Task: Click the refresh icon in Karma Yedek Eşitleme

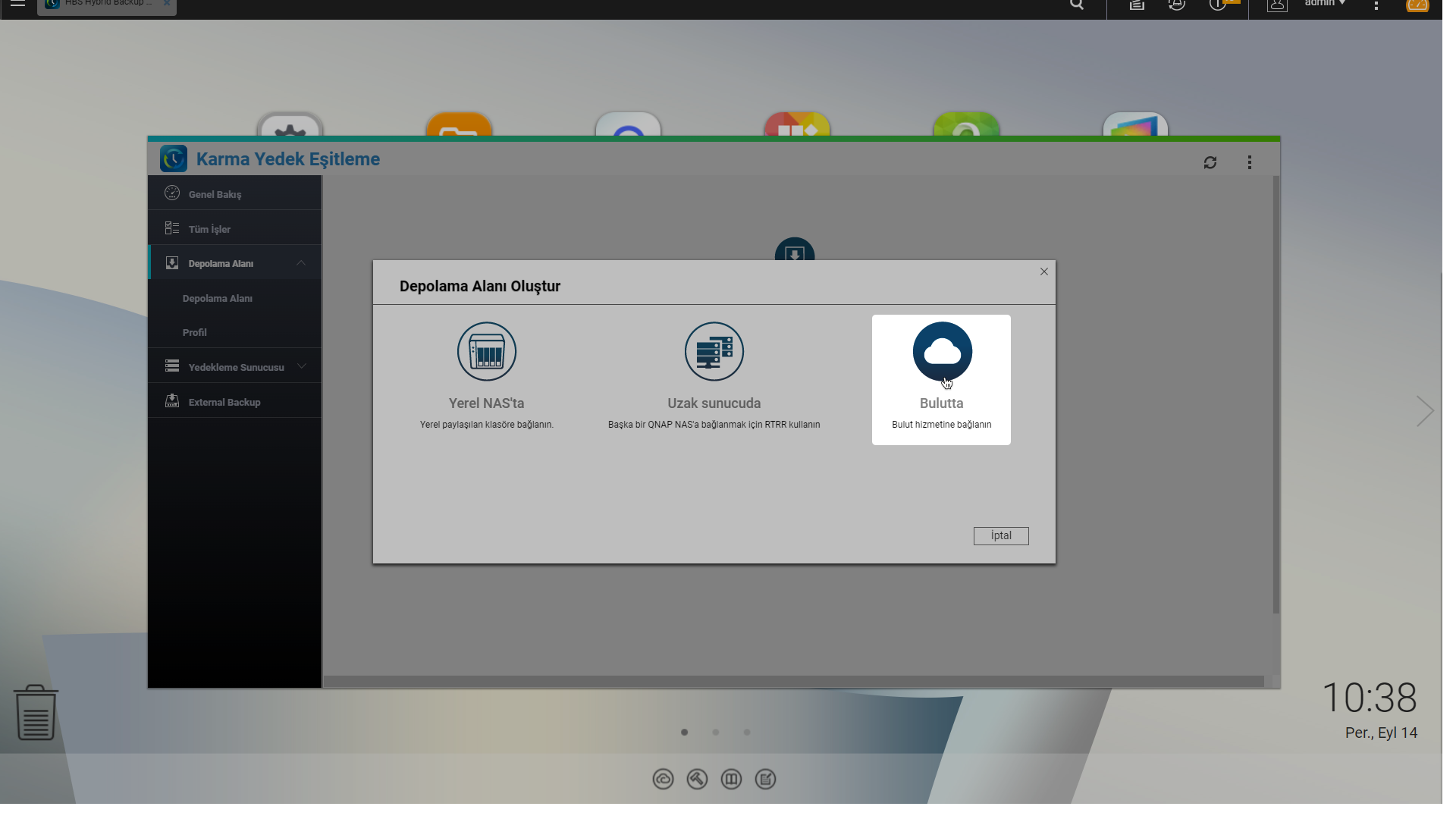Action: click(x=1210, y=162)
